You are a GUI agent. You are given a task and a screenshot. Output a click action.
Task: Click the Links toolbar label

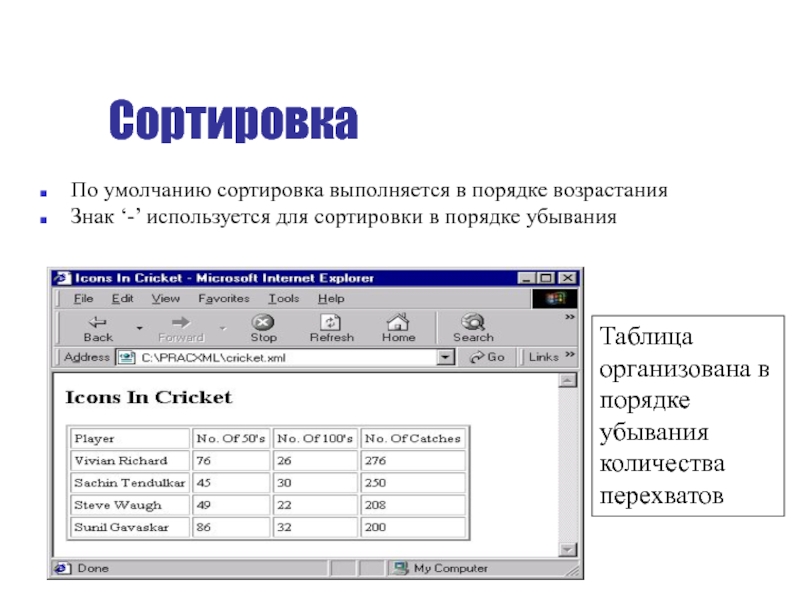coord(543,357)
